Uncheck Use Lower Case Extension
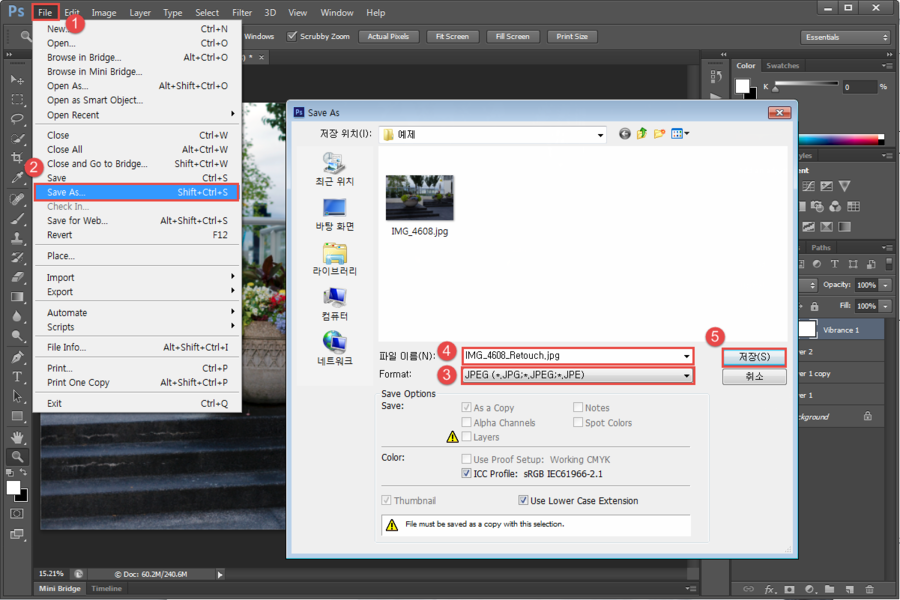This screenshot has height=600, width=900. click(x=523, y=500)
